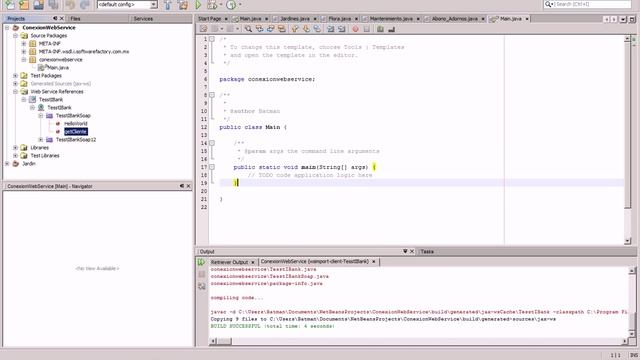640x360 pixels.
Task: Click the Previous Bookmark icon
Action: (x=295, y=29)
